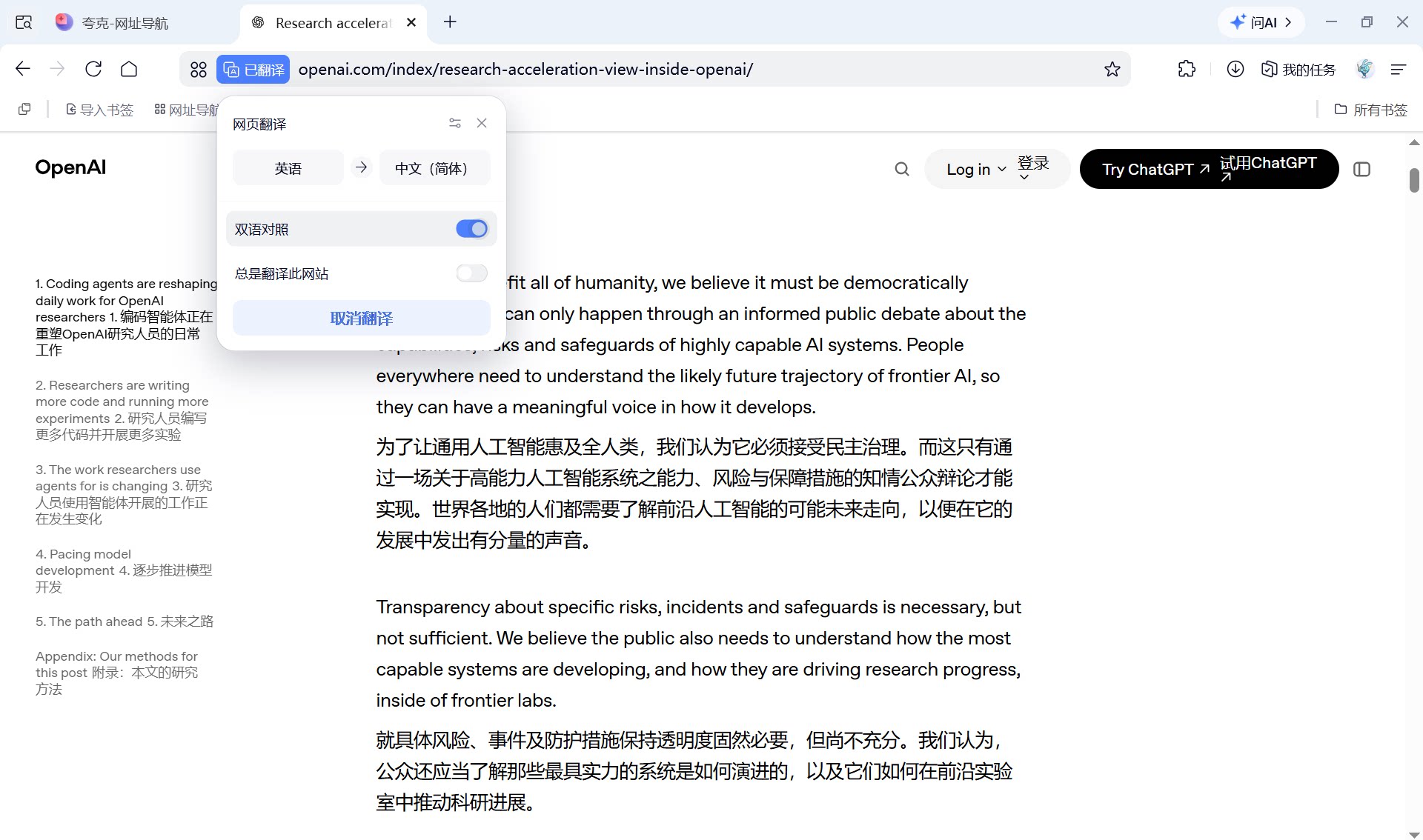This screenshot has width=1423, height=840.
Task: Click the vertical scrollbar thumb
Action: [1414, 180]
